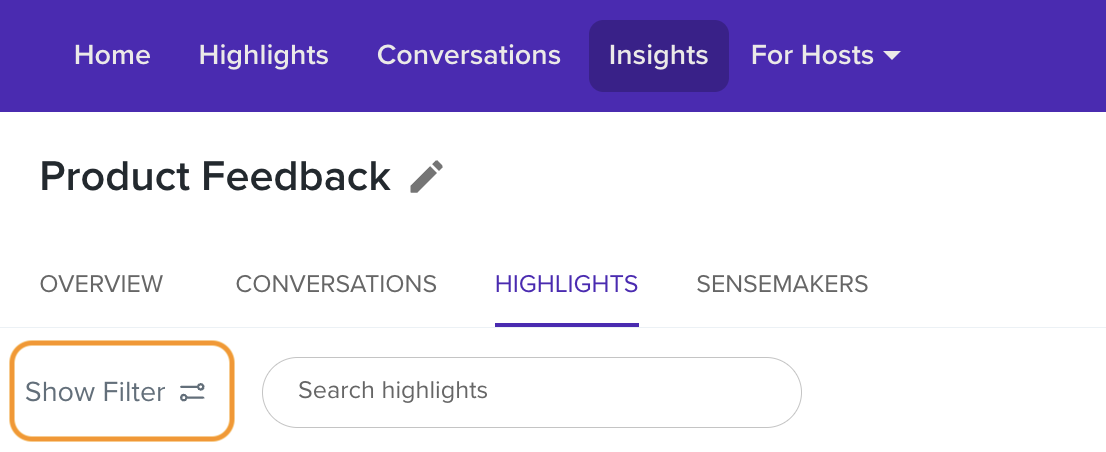
Task: Toggle the Show Filter panel
Action: 121,391
